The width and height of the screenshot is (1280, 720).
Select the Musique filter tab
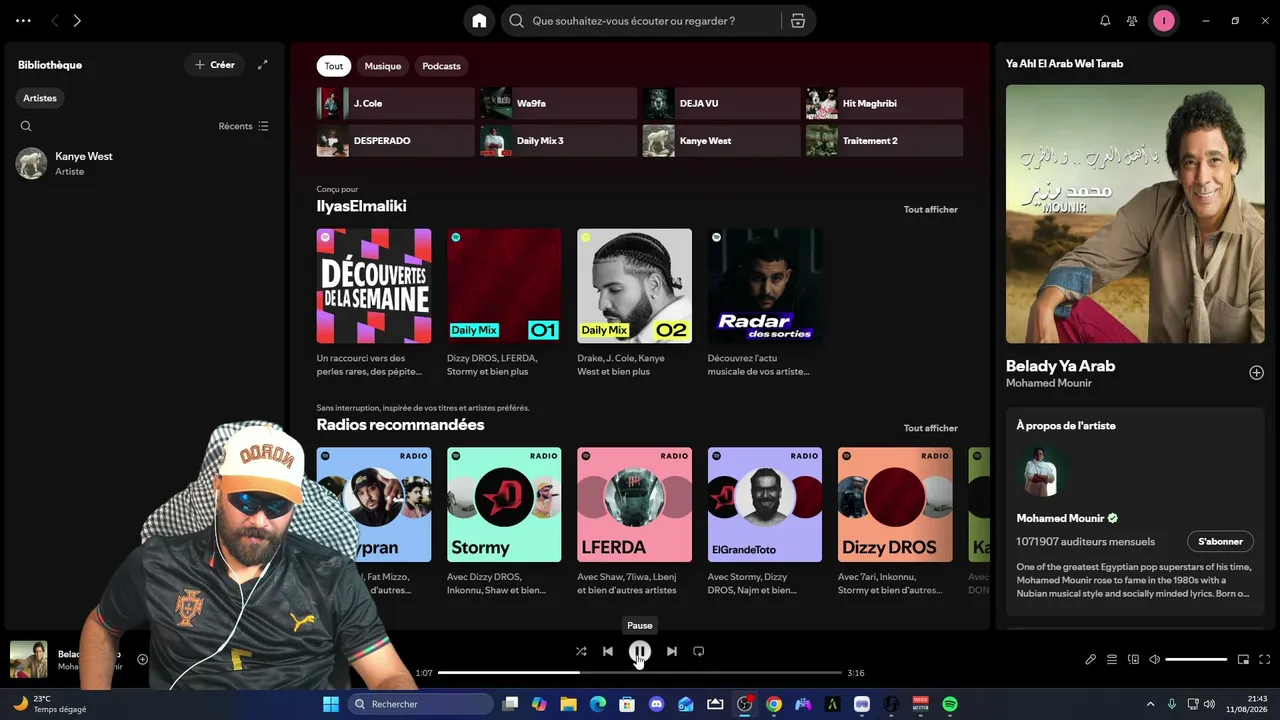tap(382, 66)
